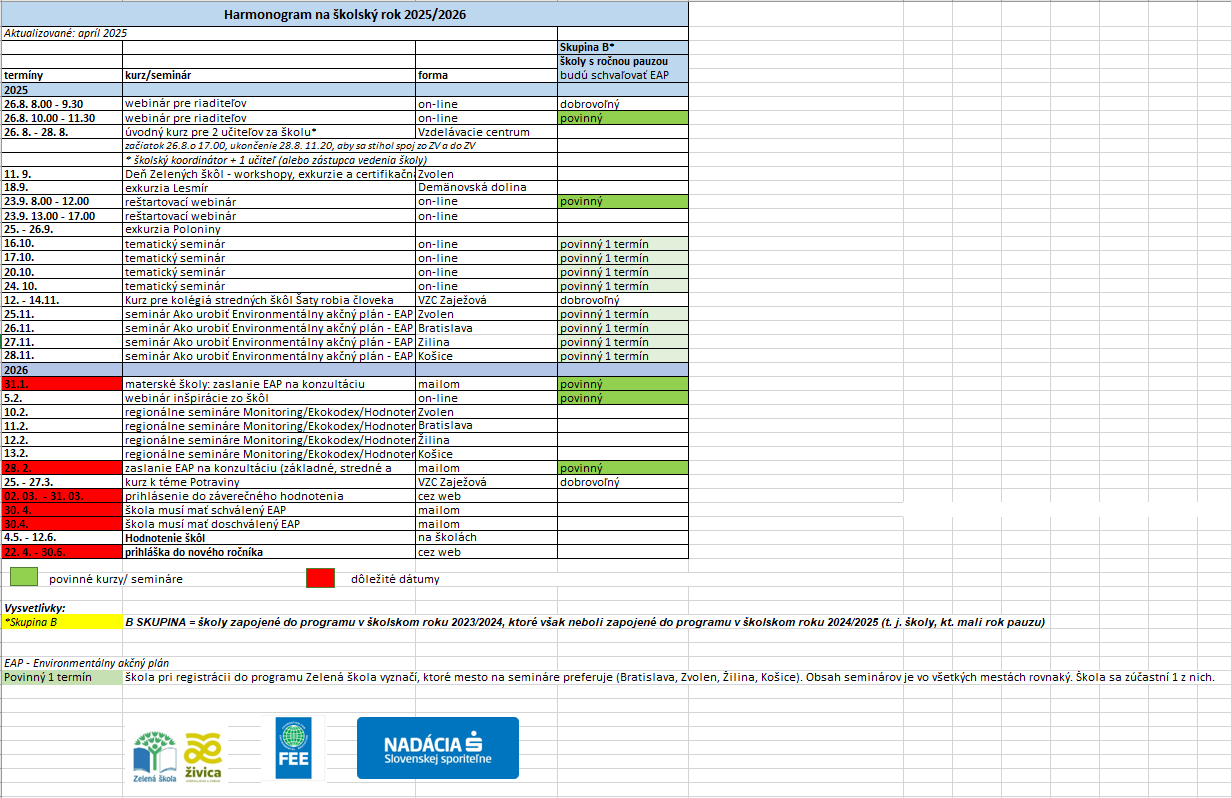Select the FEE logo image

(x=294, y=749)
